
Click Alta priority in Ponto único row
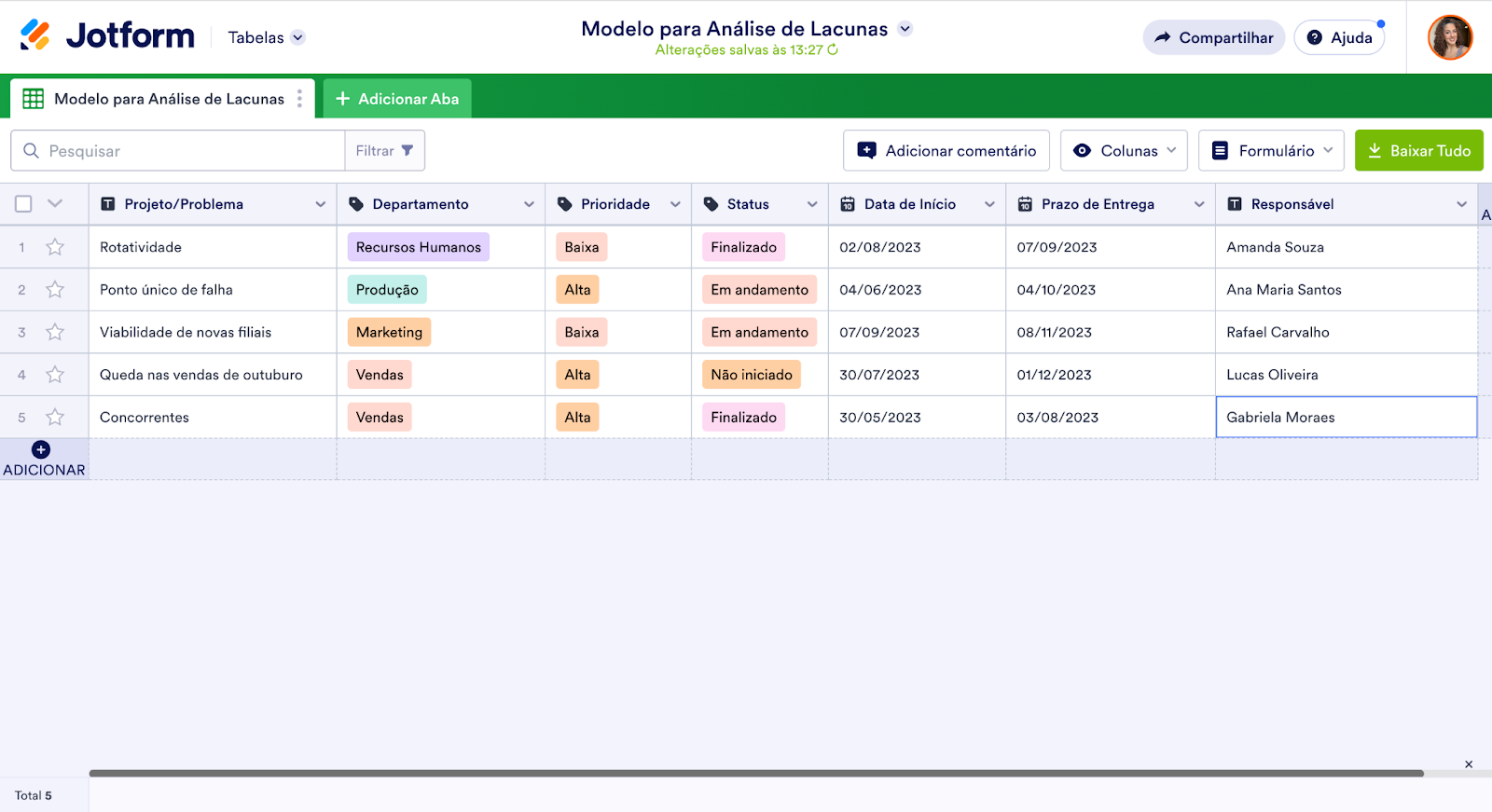point(577,290)
